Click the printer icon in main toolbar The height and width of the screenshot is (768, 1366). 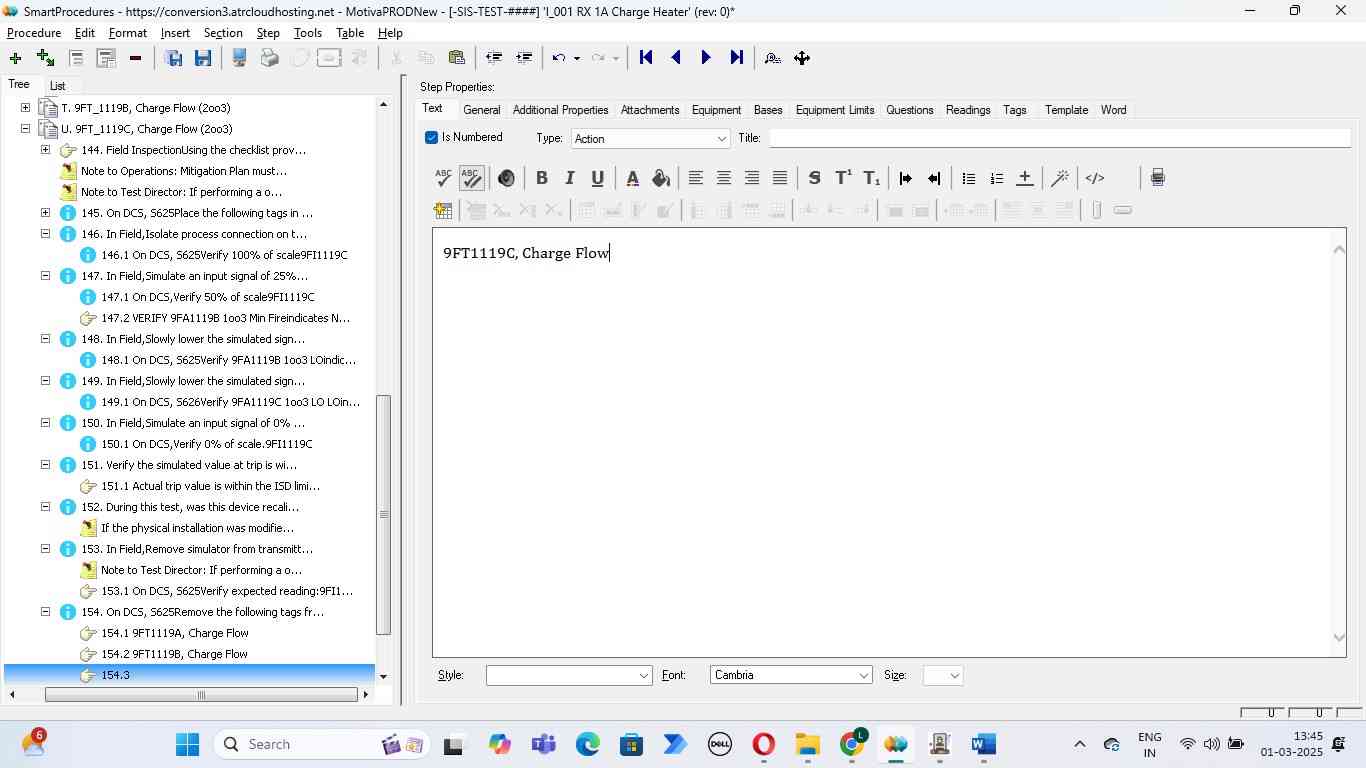pos(270,58)
